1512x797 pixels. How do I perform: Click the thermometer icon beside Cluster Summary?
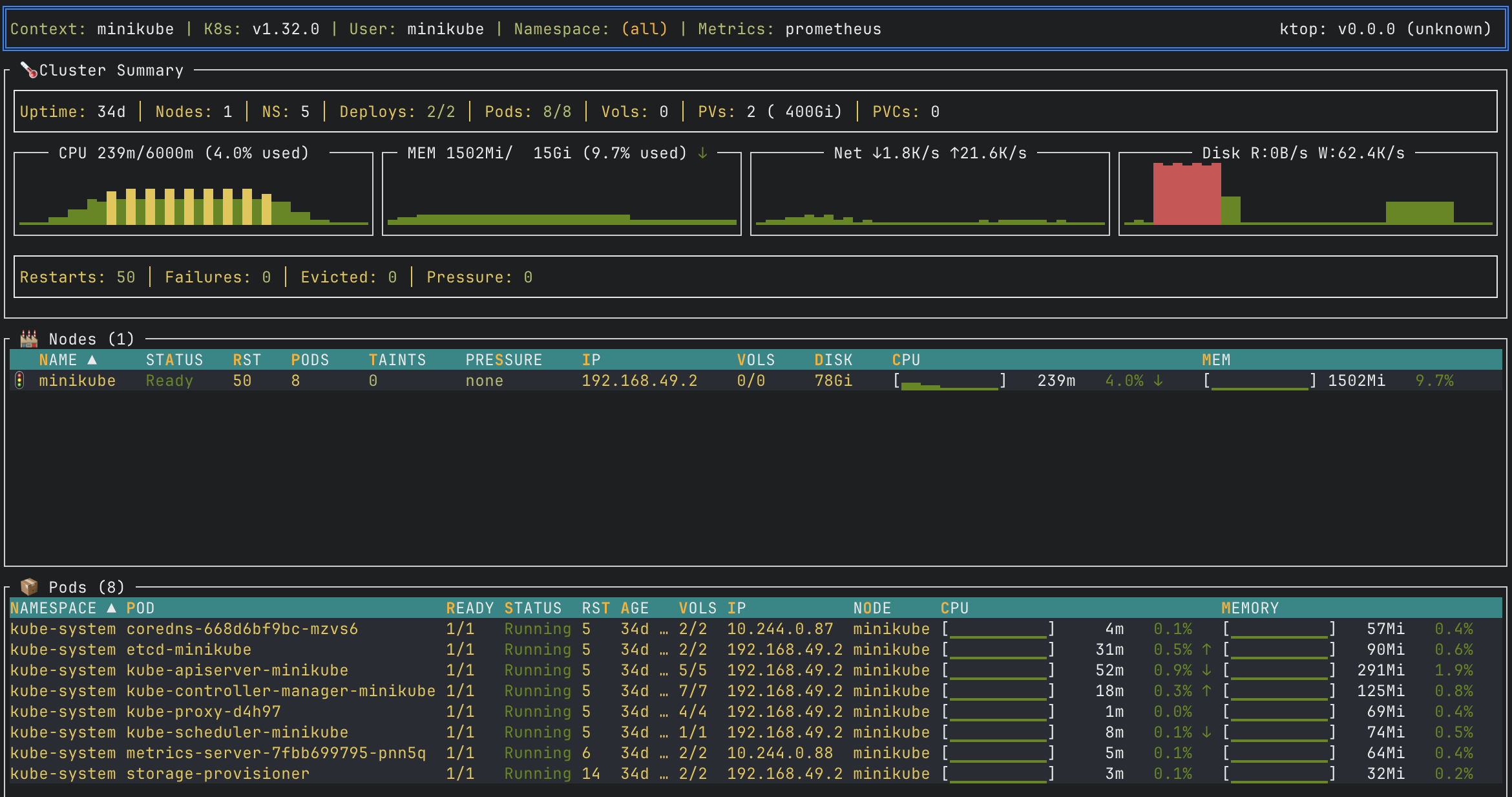tap(30, 70)
